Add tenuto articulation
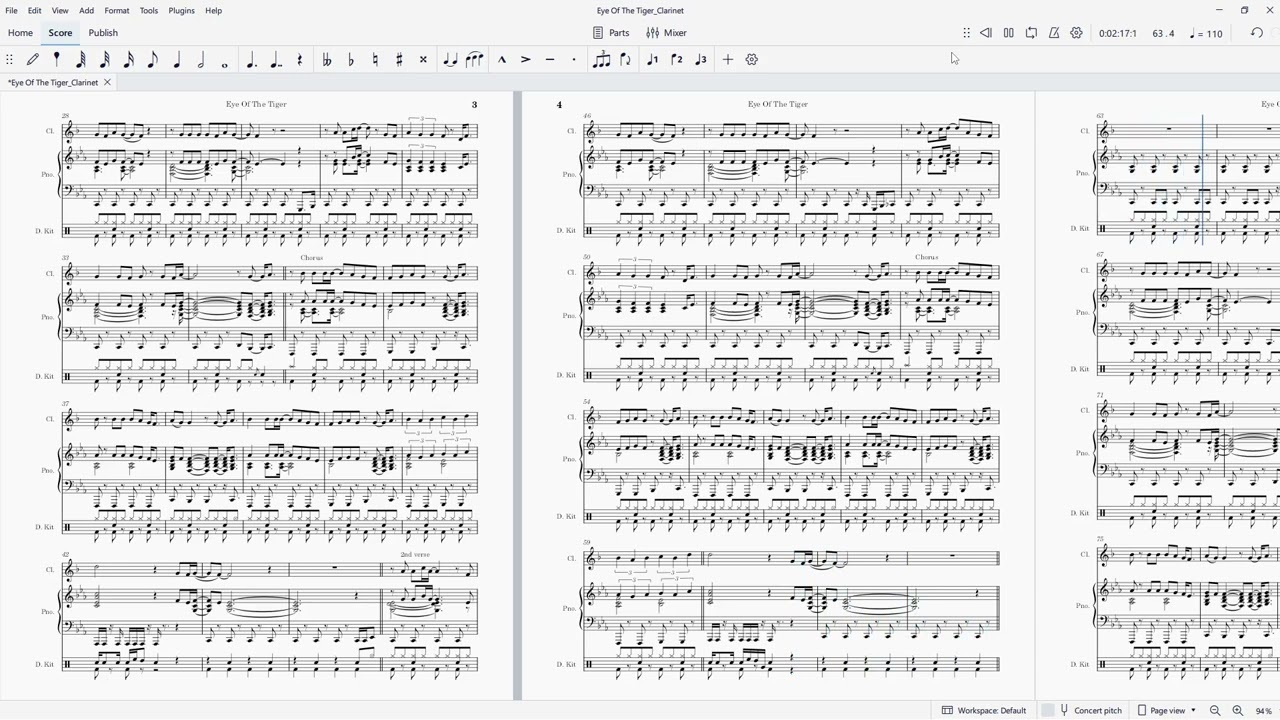1280x720 pixels. pos(550,60)
